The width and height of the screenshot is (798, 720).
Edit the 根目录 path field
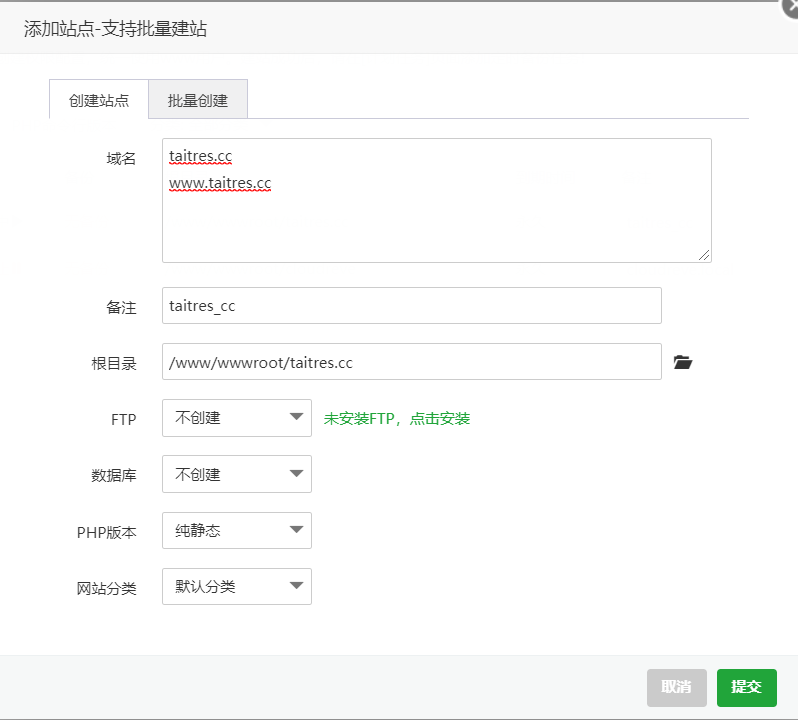click(412, 361)
